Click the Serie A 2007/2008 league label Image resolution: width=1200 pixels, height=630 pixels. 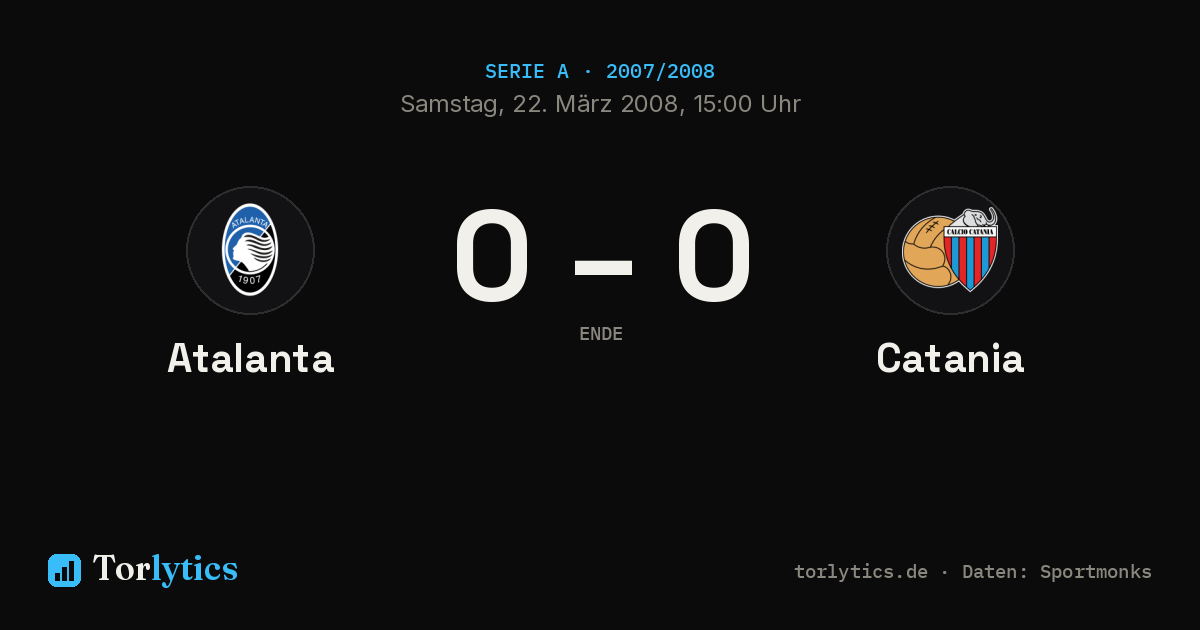(x=600, y=72)
